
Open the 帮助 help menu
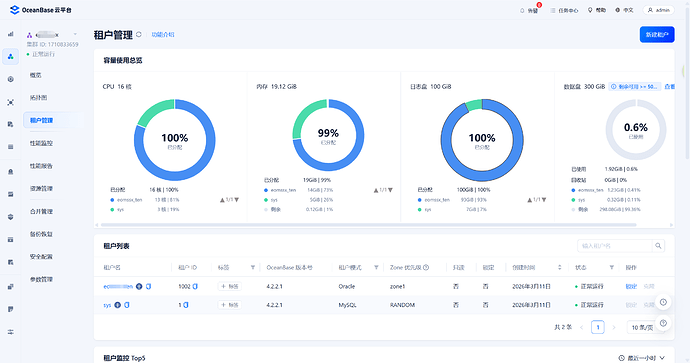pyautogui.click(x=597, y=10)
